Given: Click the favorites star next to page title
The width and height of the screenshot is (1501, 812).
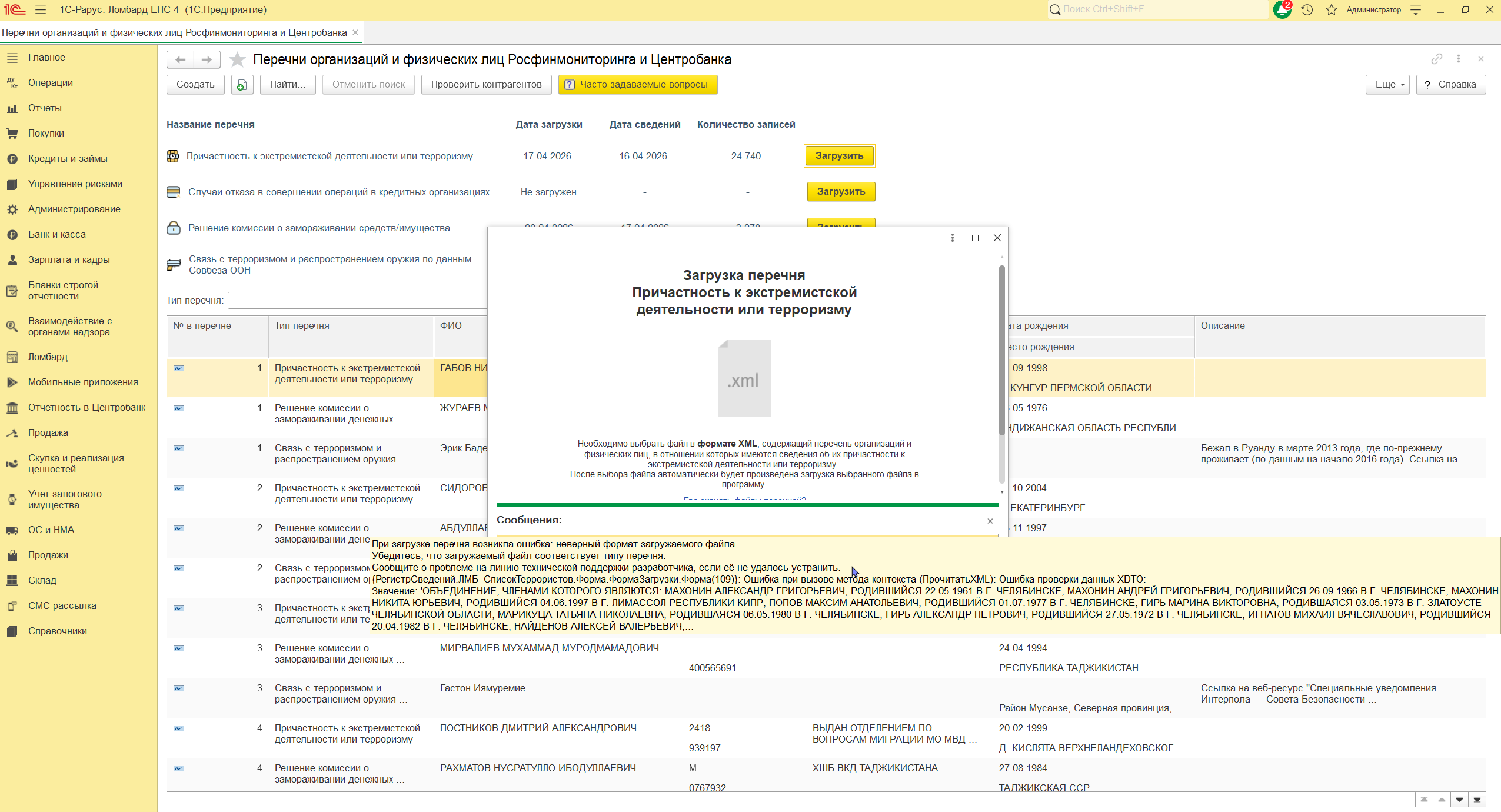Looking at the screenshot, I should coord(237,59).
